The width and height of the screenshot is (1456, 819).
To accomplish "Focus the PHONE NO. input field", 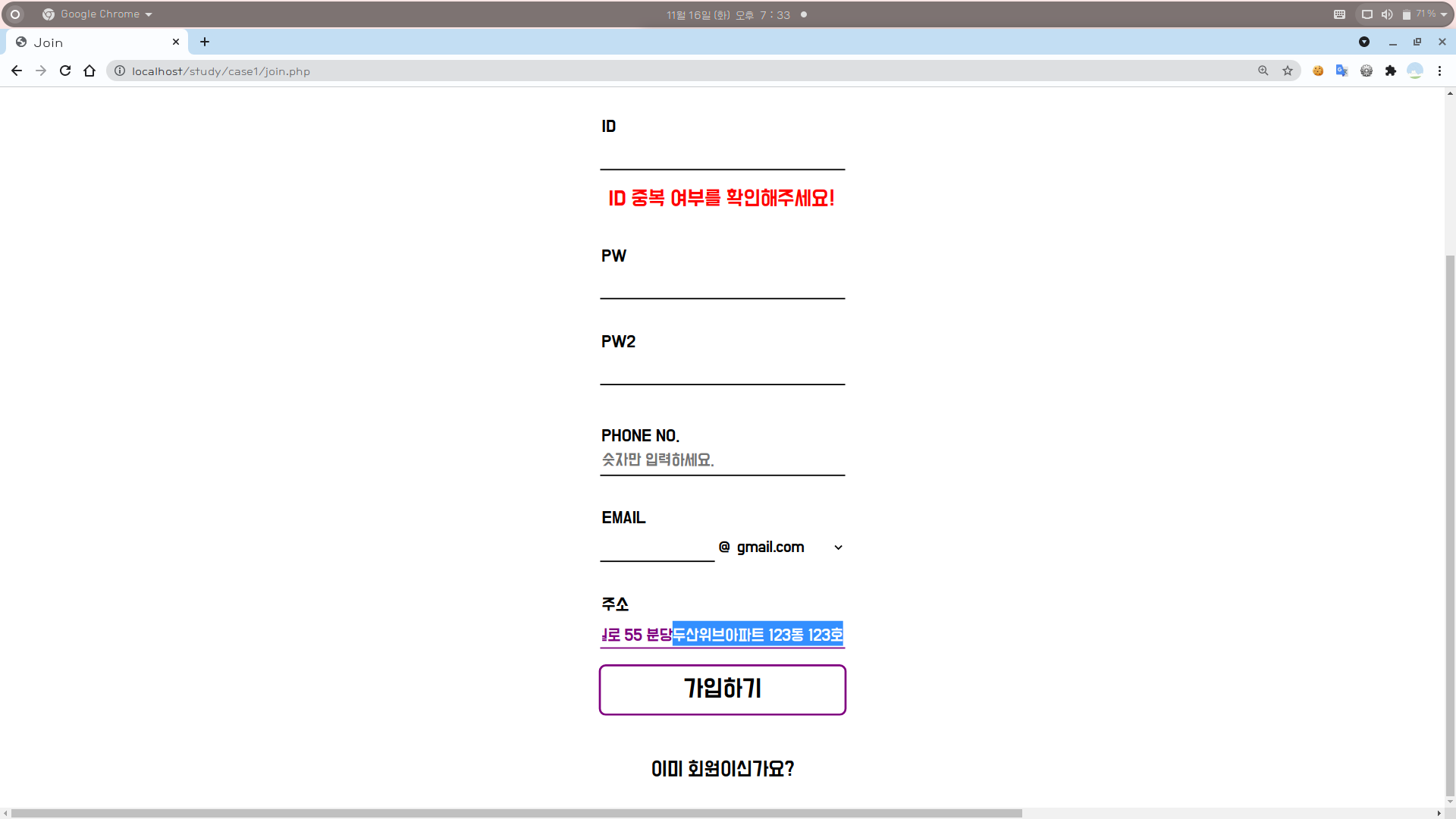I will 722,460.
